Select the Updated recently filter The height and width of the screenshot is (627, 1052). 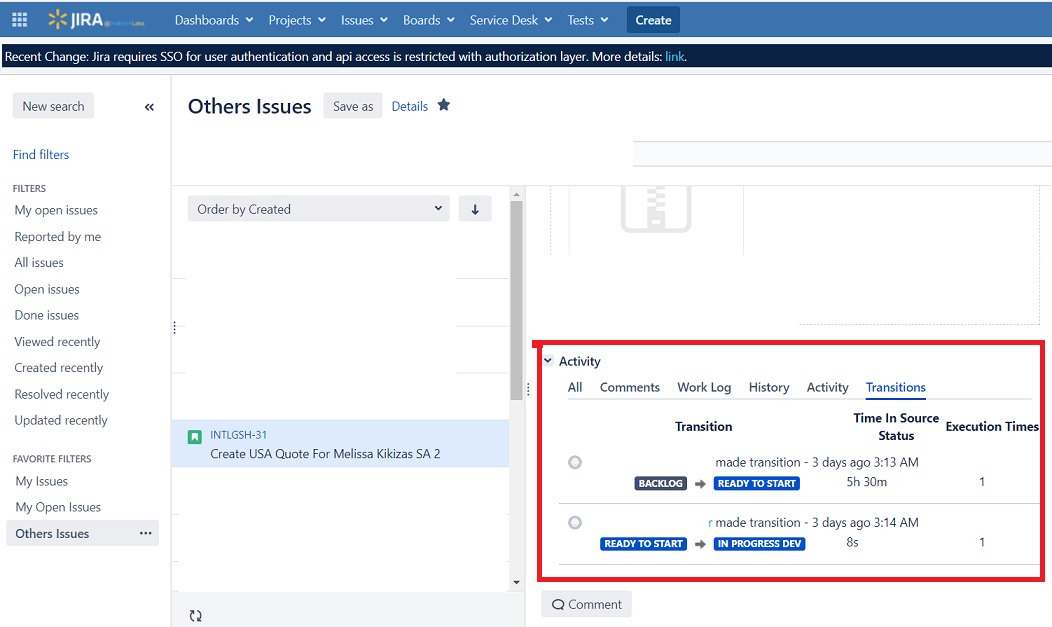61,420
